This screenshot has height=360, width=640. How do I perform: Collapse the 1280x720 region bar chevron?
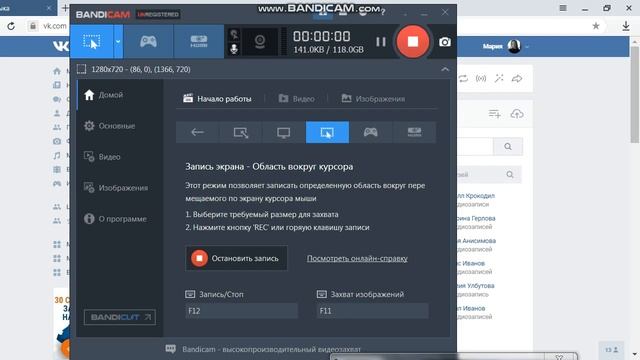click(x=445, y=69)
